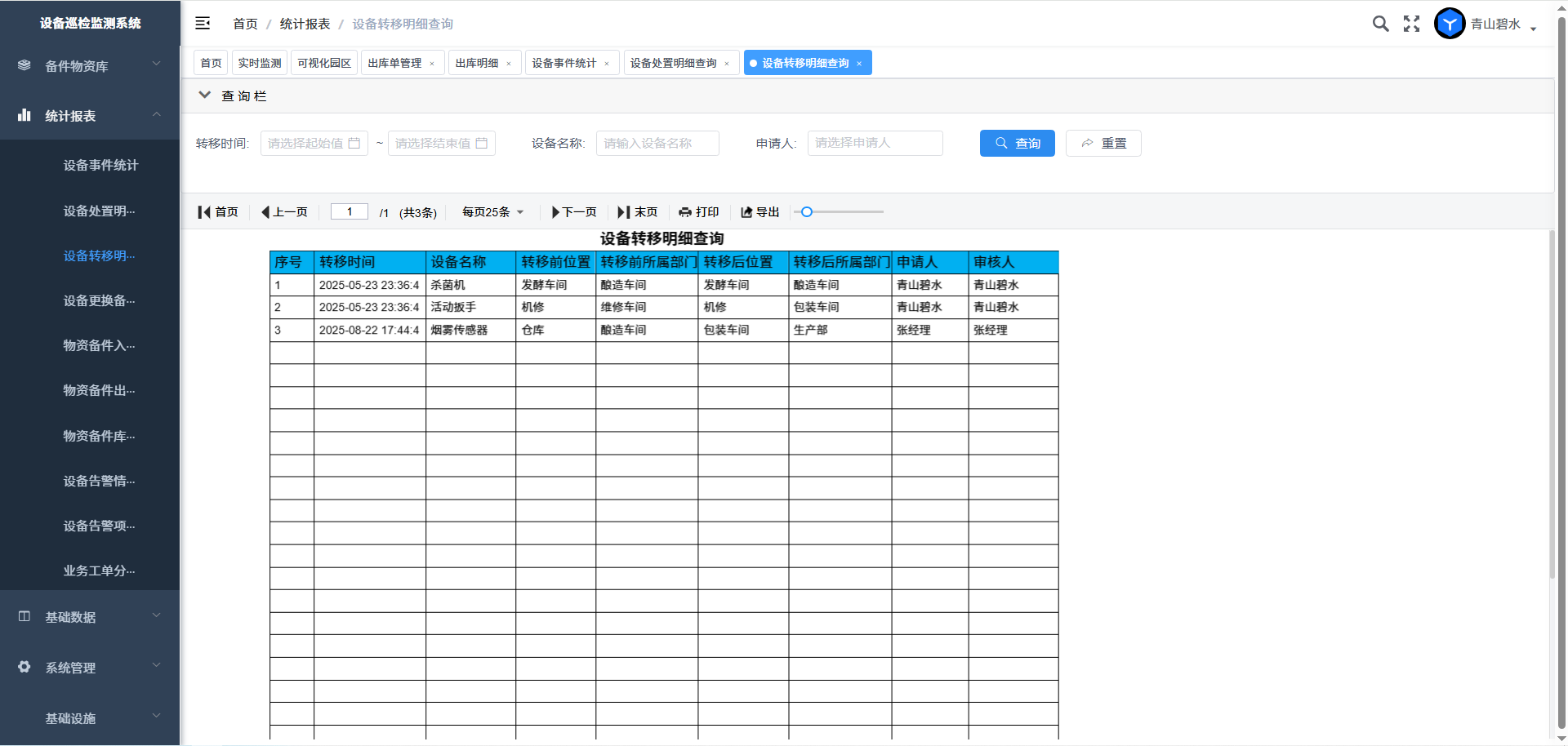This screenshot has width=1568, height=746.
Task: Click the search magnifier icon in header
Action: coord(1380,24)
